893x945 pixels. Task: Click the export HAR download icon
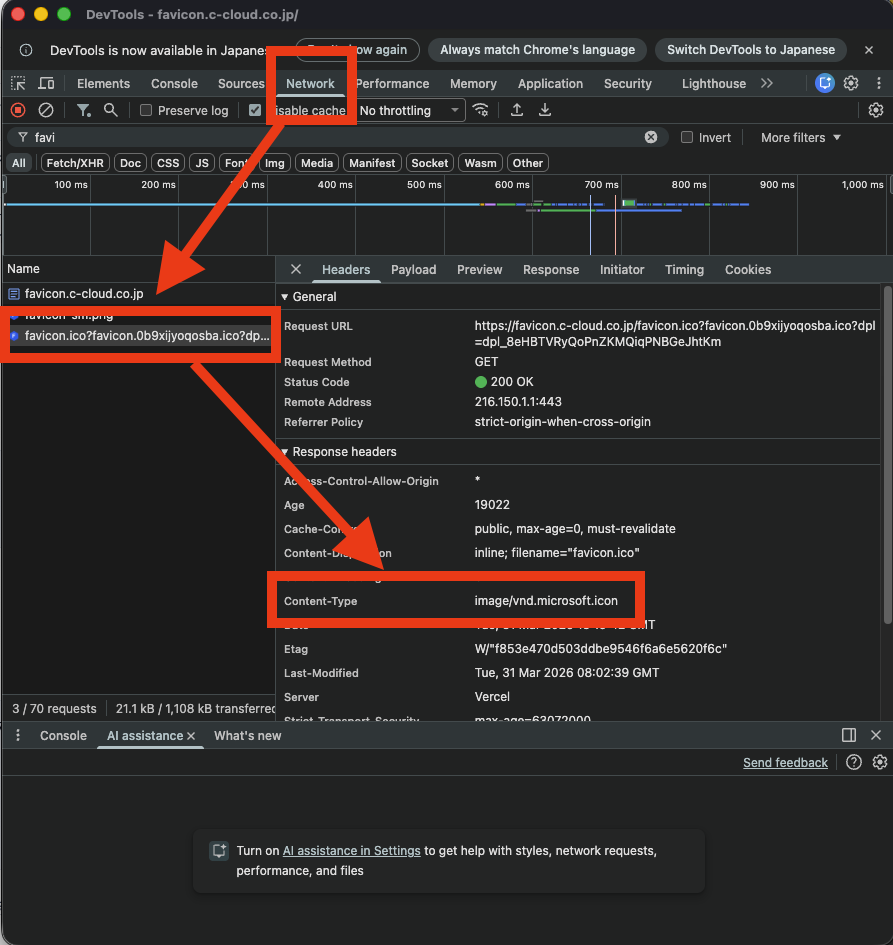(x=545, y=110)
